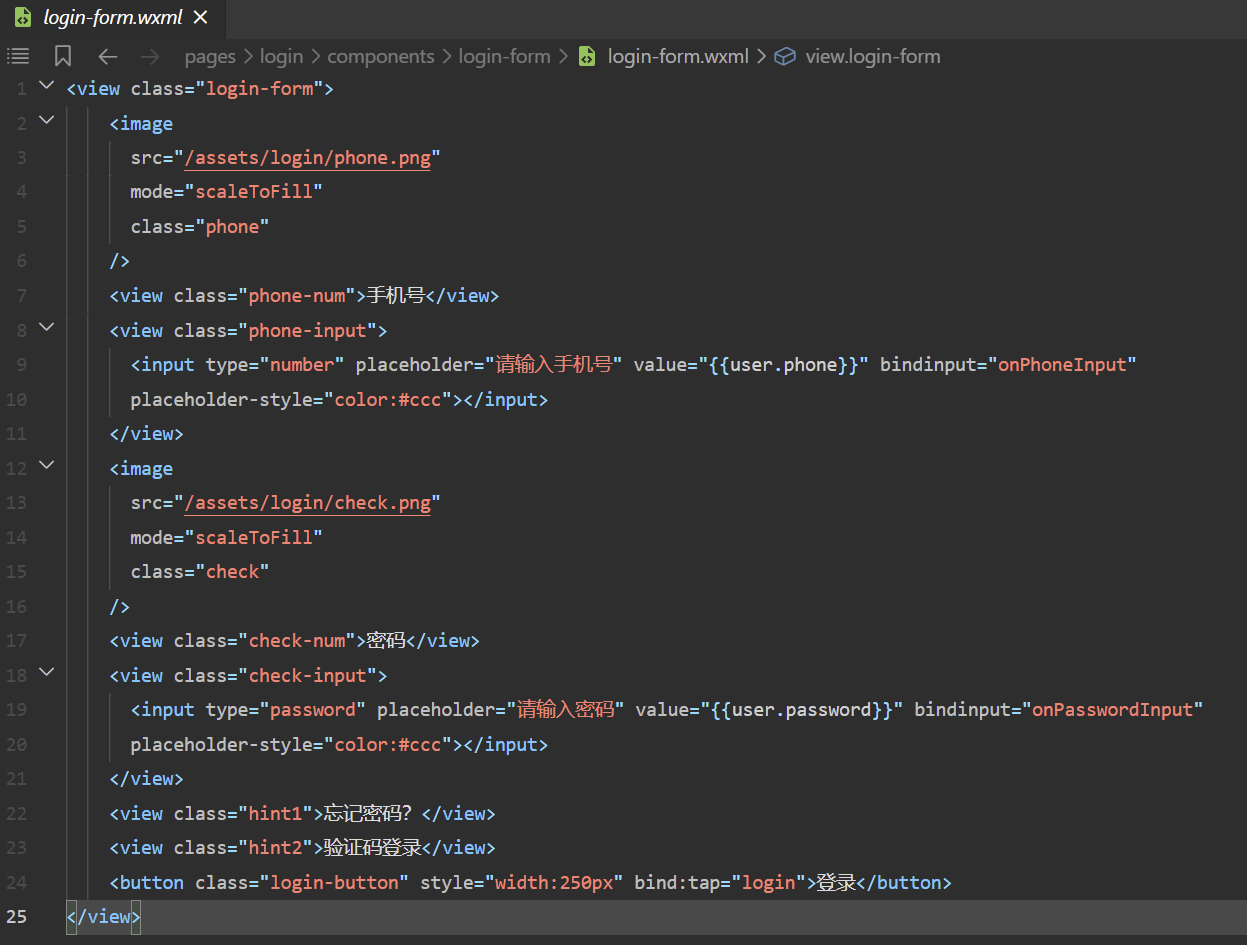Viewport: 1247px width, 945px height.
Task: Click the text "hint1"
Action: click(x=275, y=814)
